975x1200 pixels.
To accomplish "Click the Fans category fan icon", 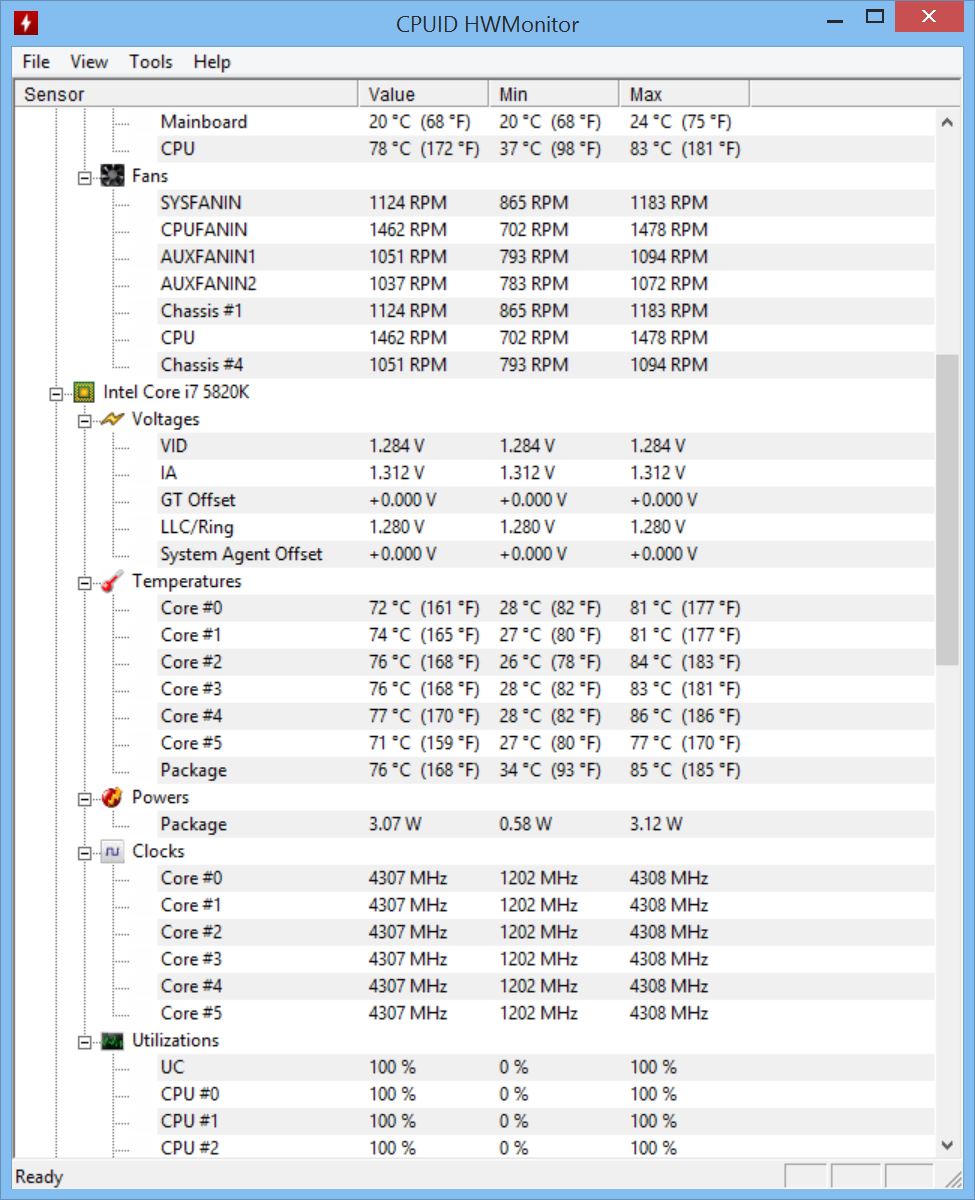I will click(113, 176).
